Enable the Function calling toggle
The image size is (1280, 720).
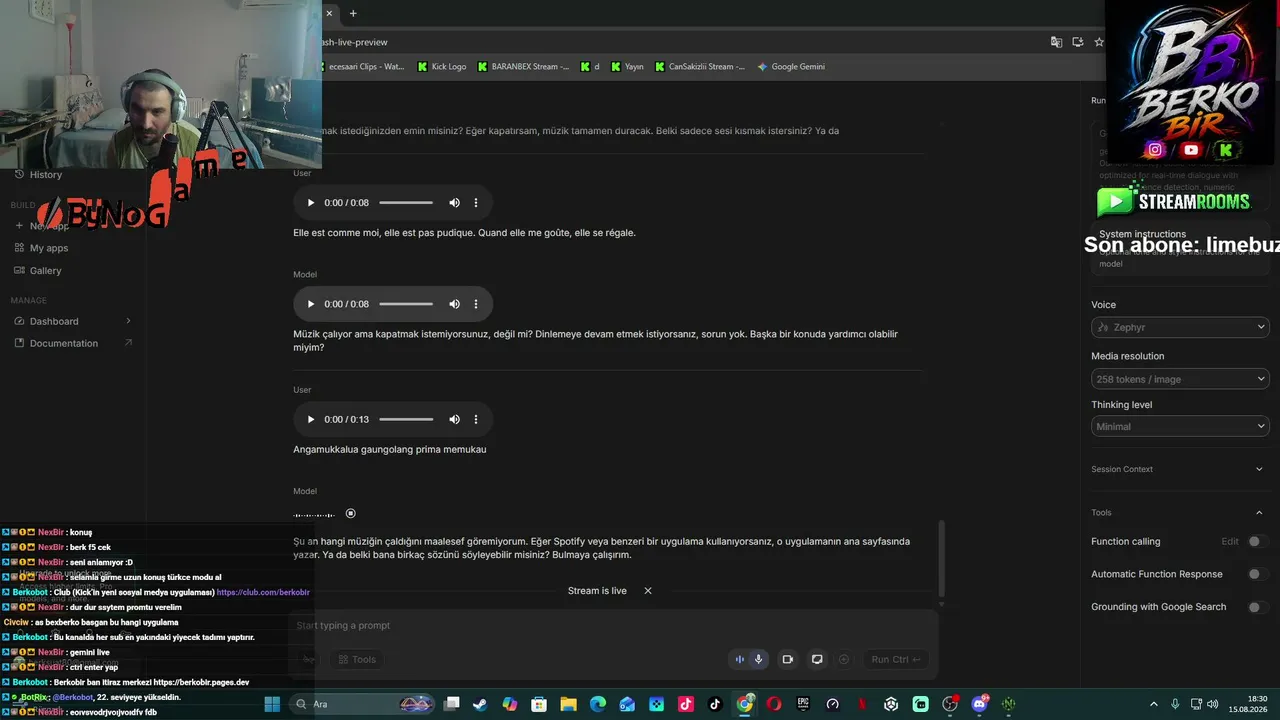1257,542
